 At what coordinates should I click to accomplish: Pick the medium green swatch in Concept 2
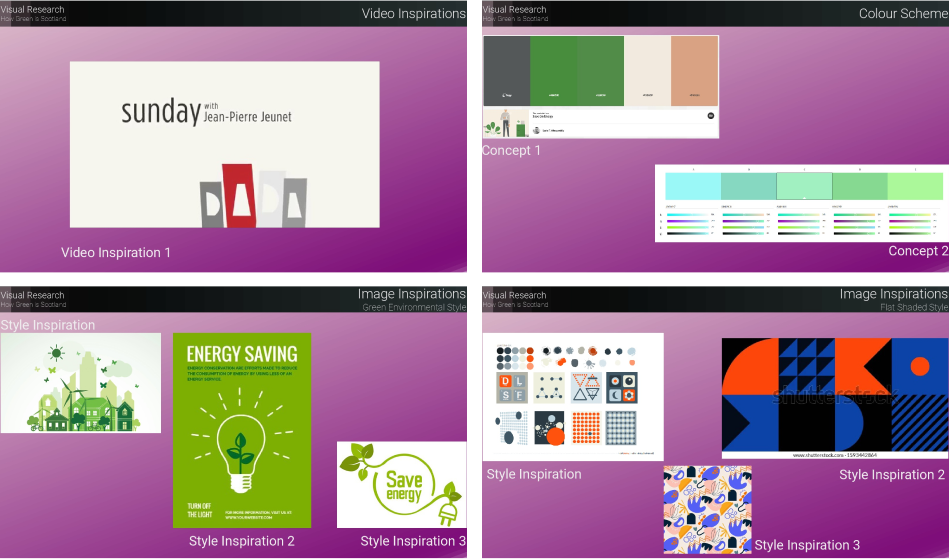coord(860,186)
